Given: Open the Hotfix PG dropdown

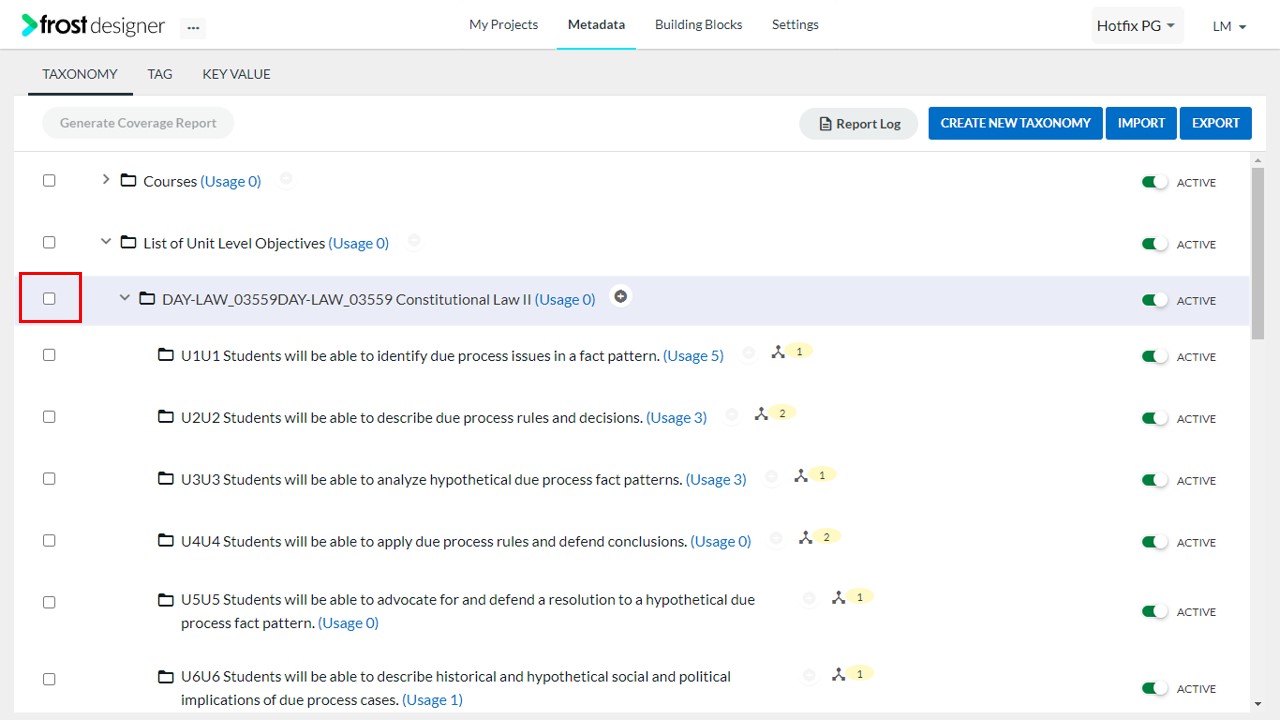Looking at the screenshot, I should [1137, 26].
